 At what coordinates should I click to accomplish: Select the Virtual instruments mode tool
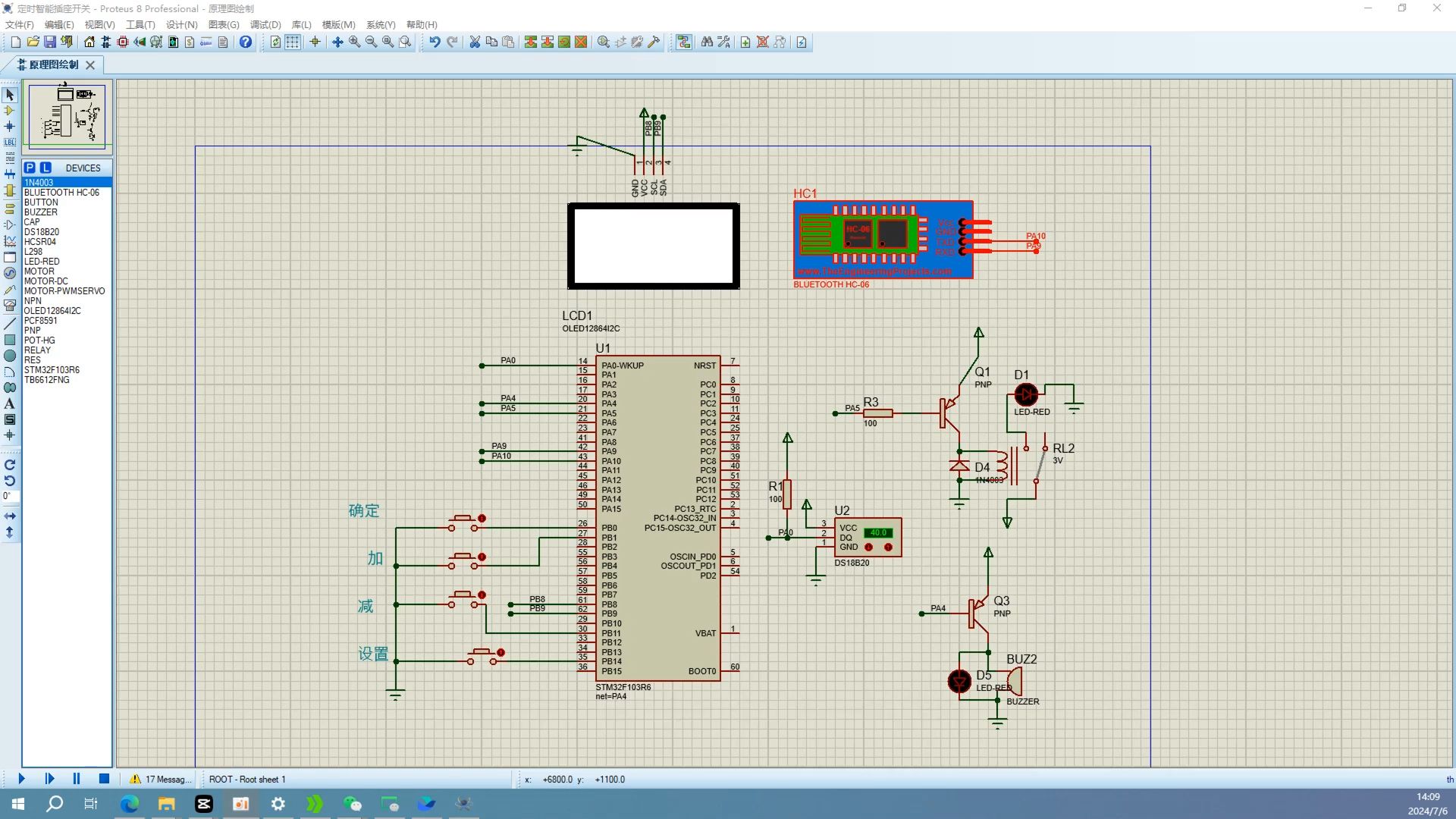(x=10, y=306)
